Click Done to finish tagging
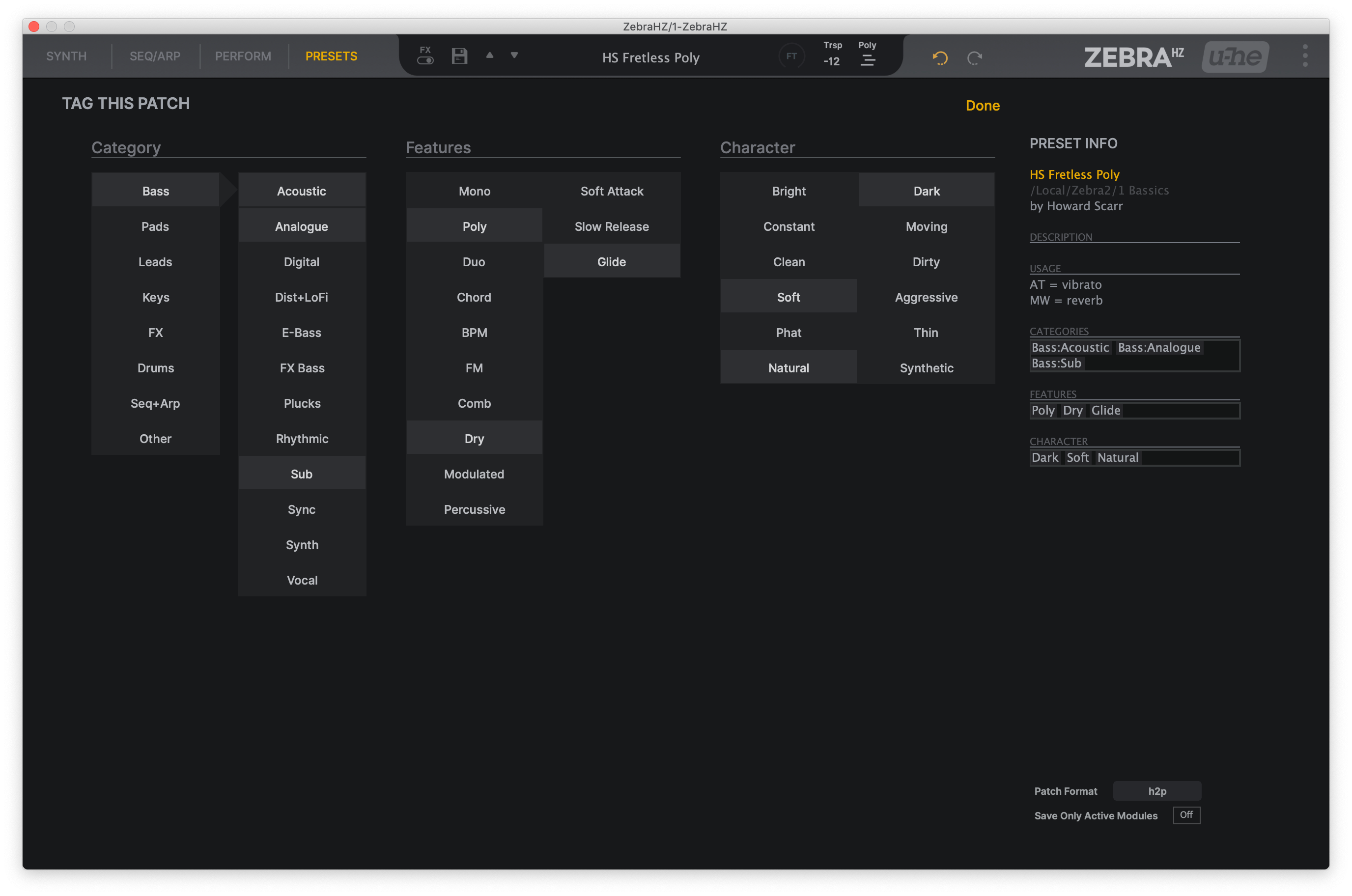Image resolution: width=1352 pixels, height=896 pixels. [982, 106]
